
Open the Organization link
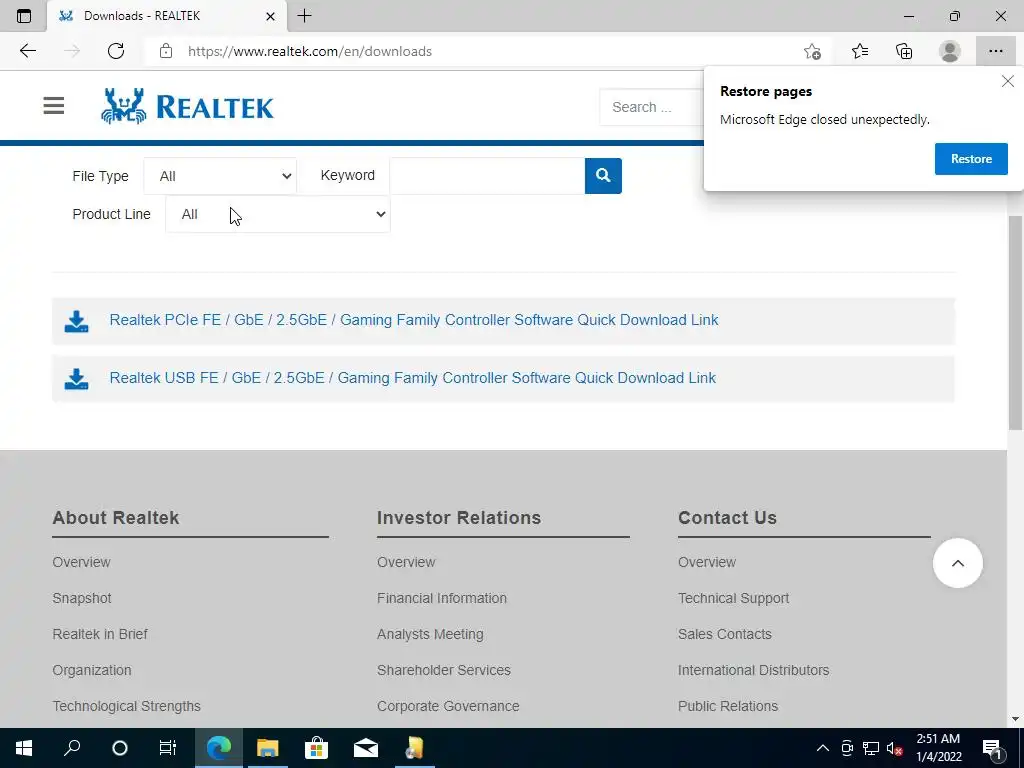click(x=91, y=670)
